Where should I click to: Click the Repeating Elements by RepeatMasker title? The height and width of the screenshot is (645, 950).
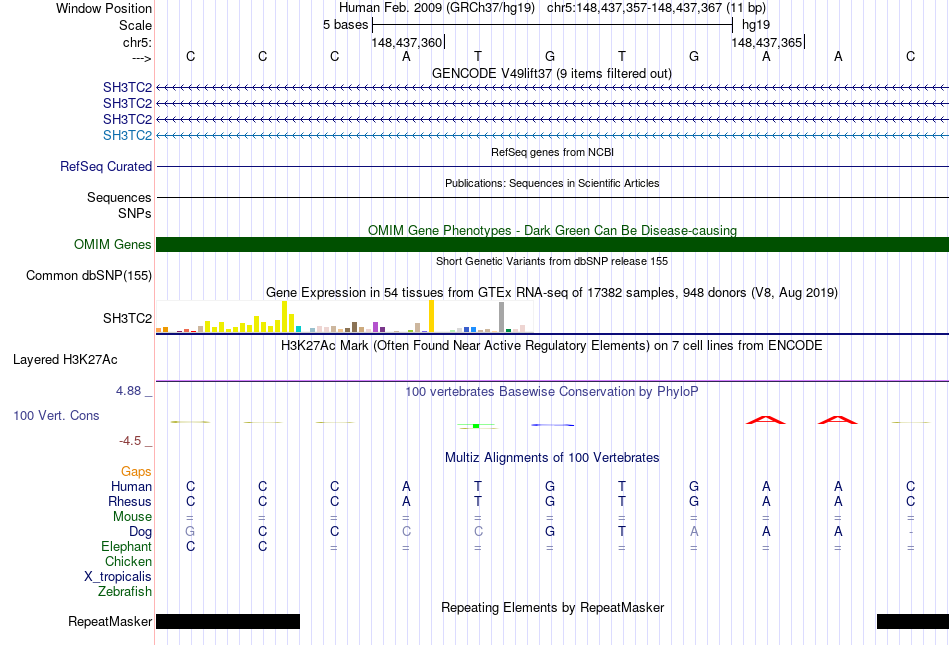[552, 607]
